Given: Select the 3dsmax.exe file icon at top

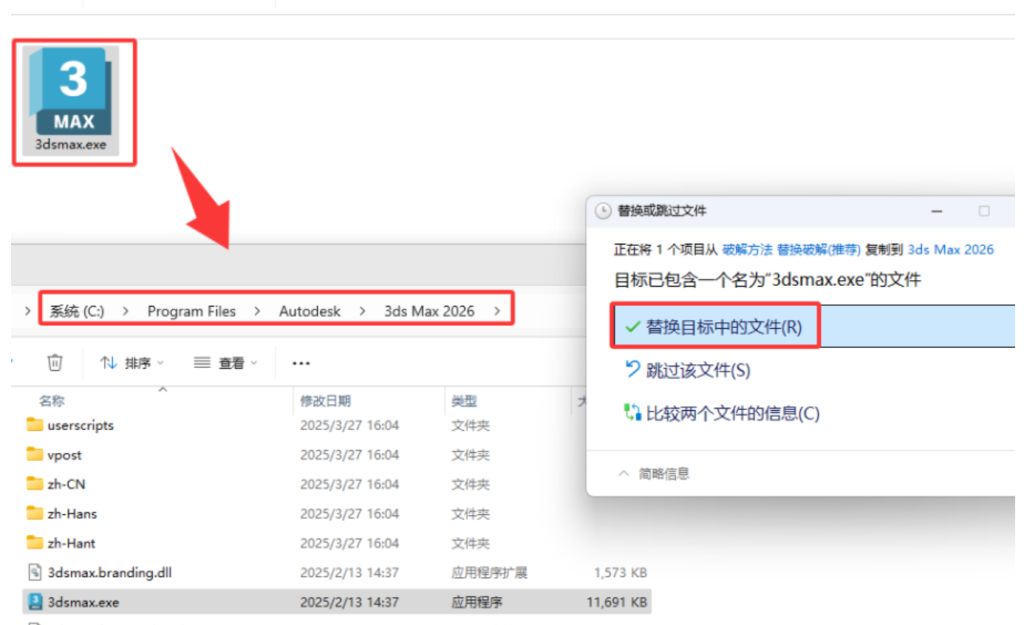Looking at the screenshot, I should click(71, 101).
